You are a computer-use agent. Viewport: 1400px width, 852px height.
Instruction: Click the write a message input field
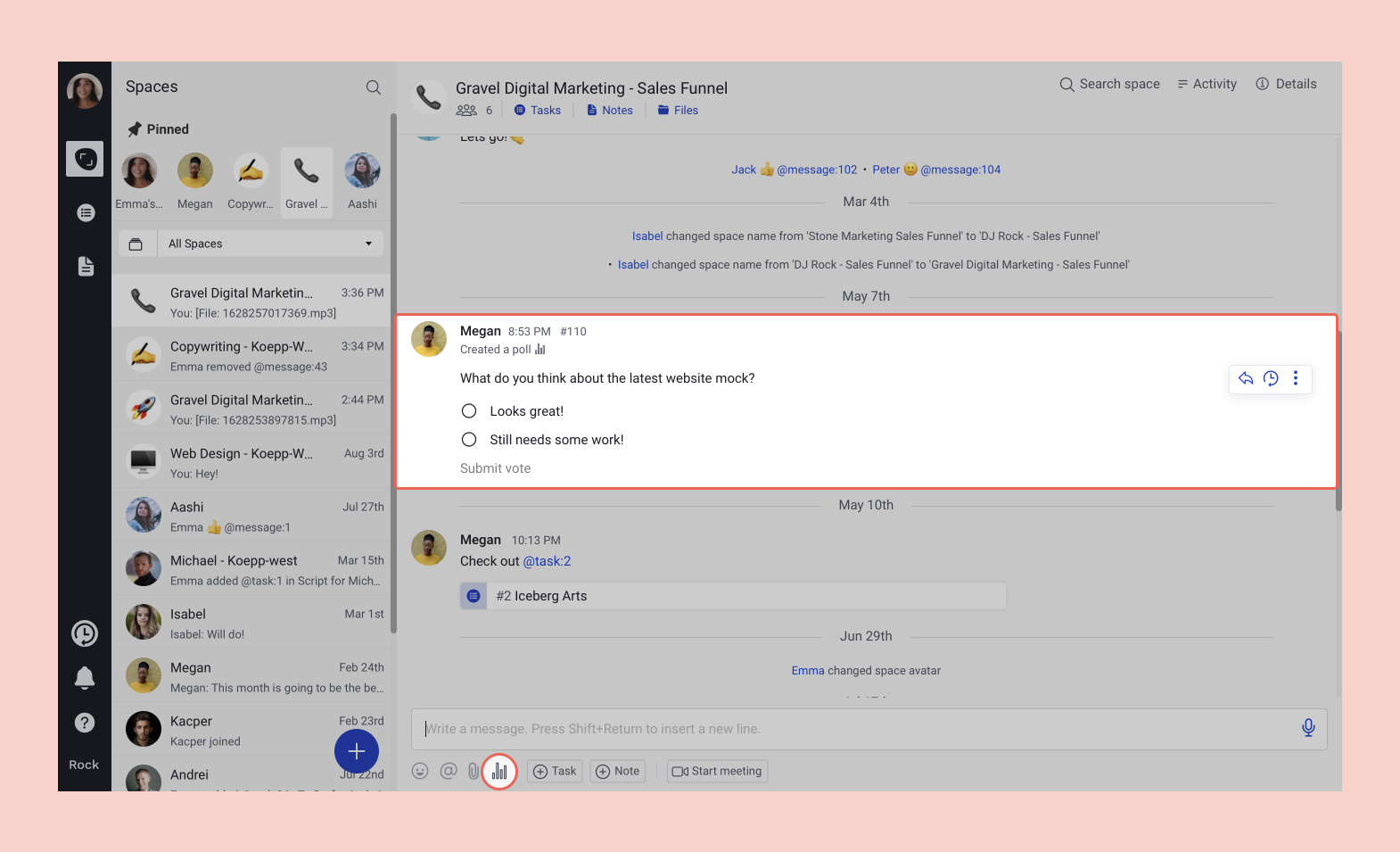(x=856, y=729)
